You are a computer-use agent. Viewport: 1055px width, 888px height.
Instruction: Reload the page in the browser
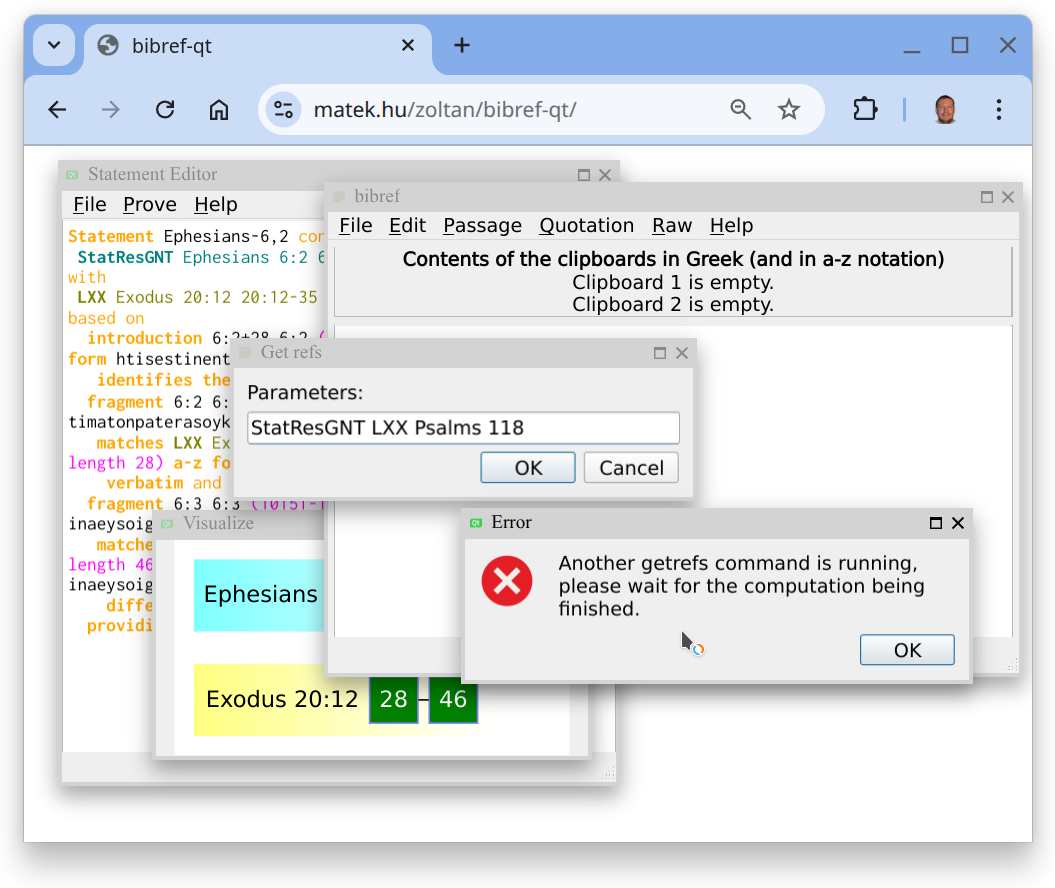pos(165,110)
